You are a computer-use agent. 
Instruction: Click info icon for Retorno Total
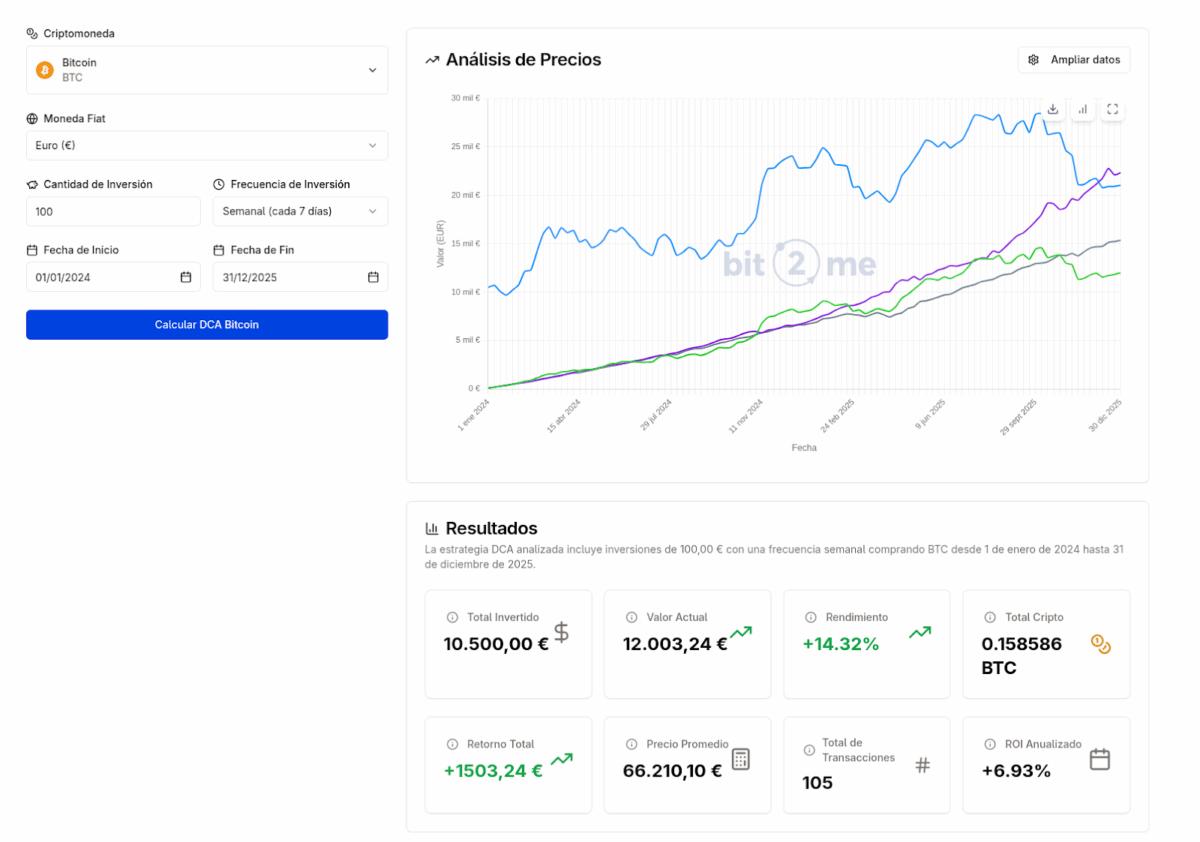click(452, 744)
